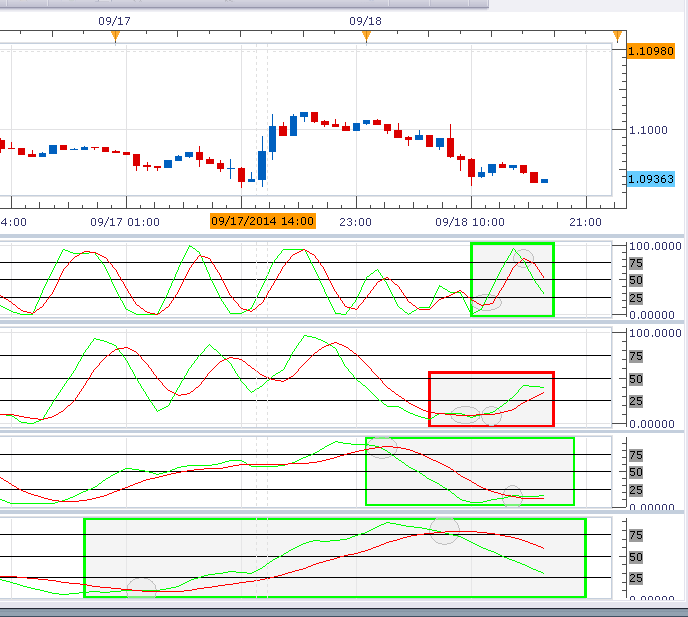This screenshot has height=617, width=688.
Task: Click the 75 level label in top indicator panel
Action: click(636, 263)
